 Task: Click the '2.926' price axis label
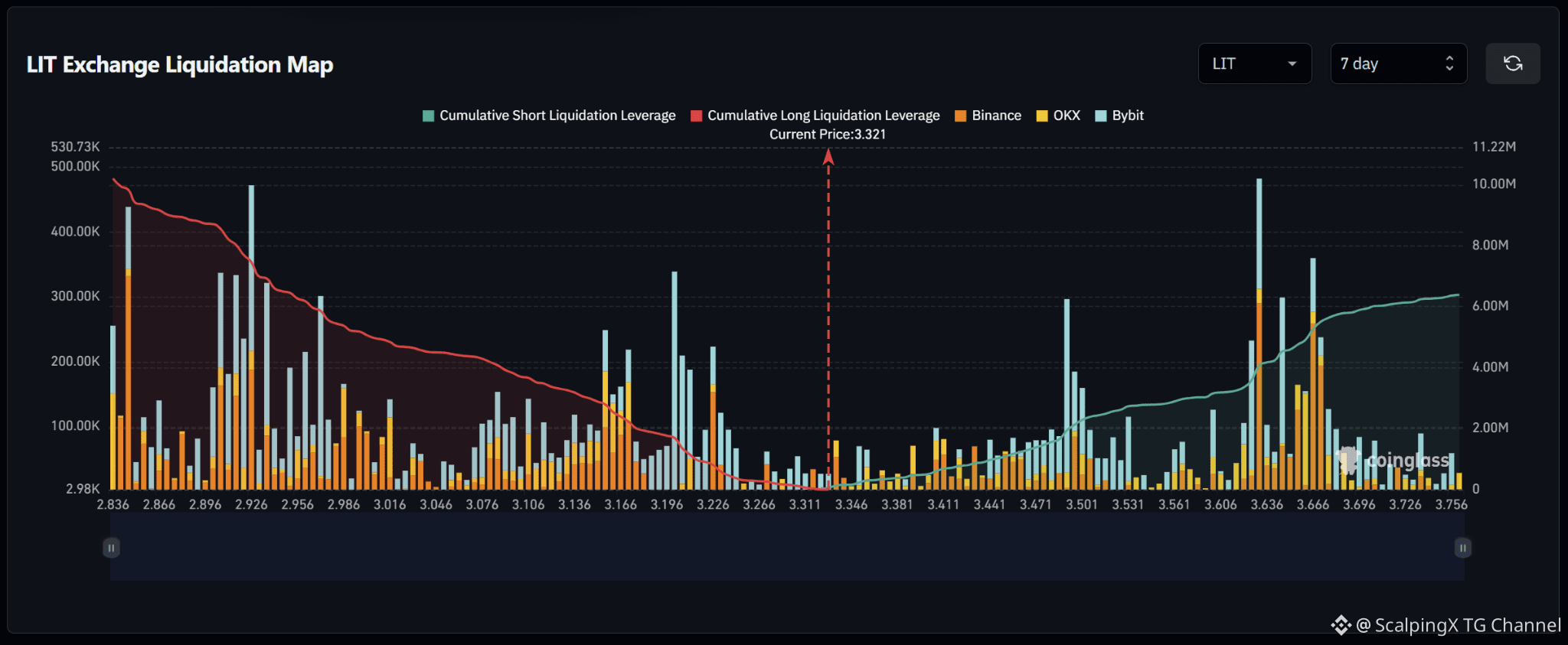click(251, 505)
